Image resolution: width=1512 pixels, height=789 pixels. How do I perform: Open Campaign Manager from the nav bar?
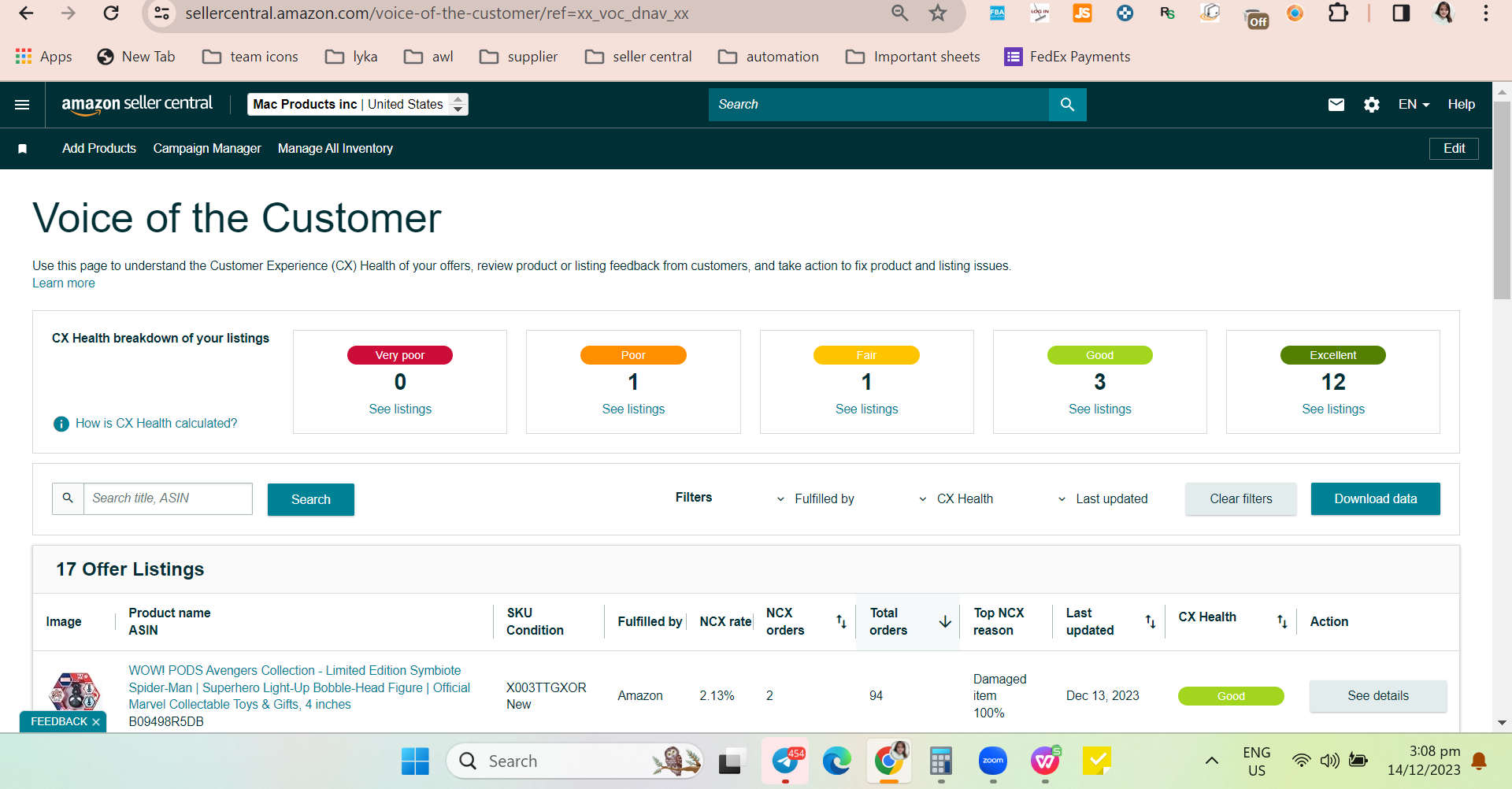point(207,149)
